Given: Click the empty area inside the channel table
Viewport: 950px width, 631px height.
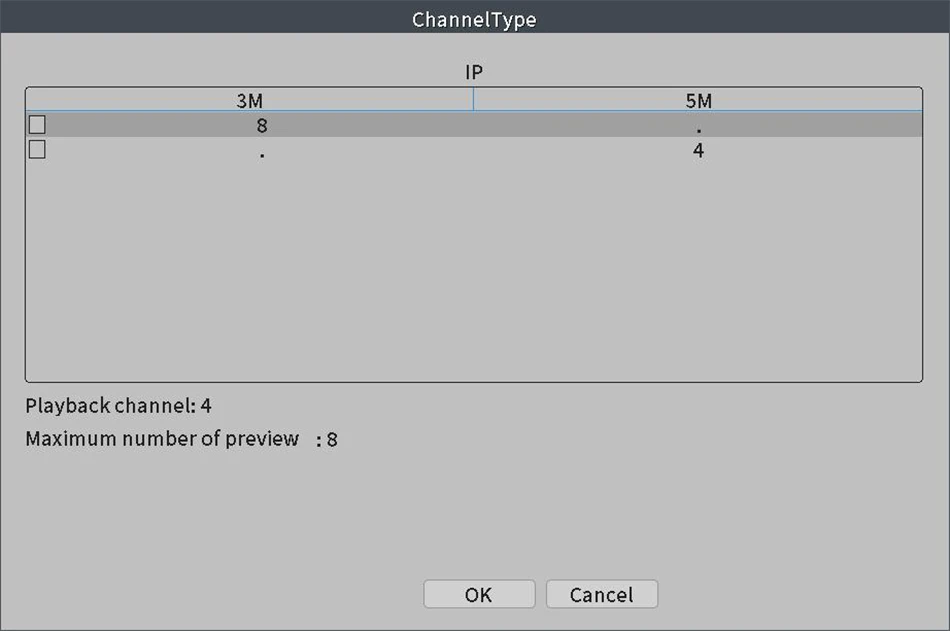Looking at the screenshot, I should click(473, 270).
